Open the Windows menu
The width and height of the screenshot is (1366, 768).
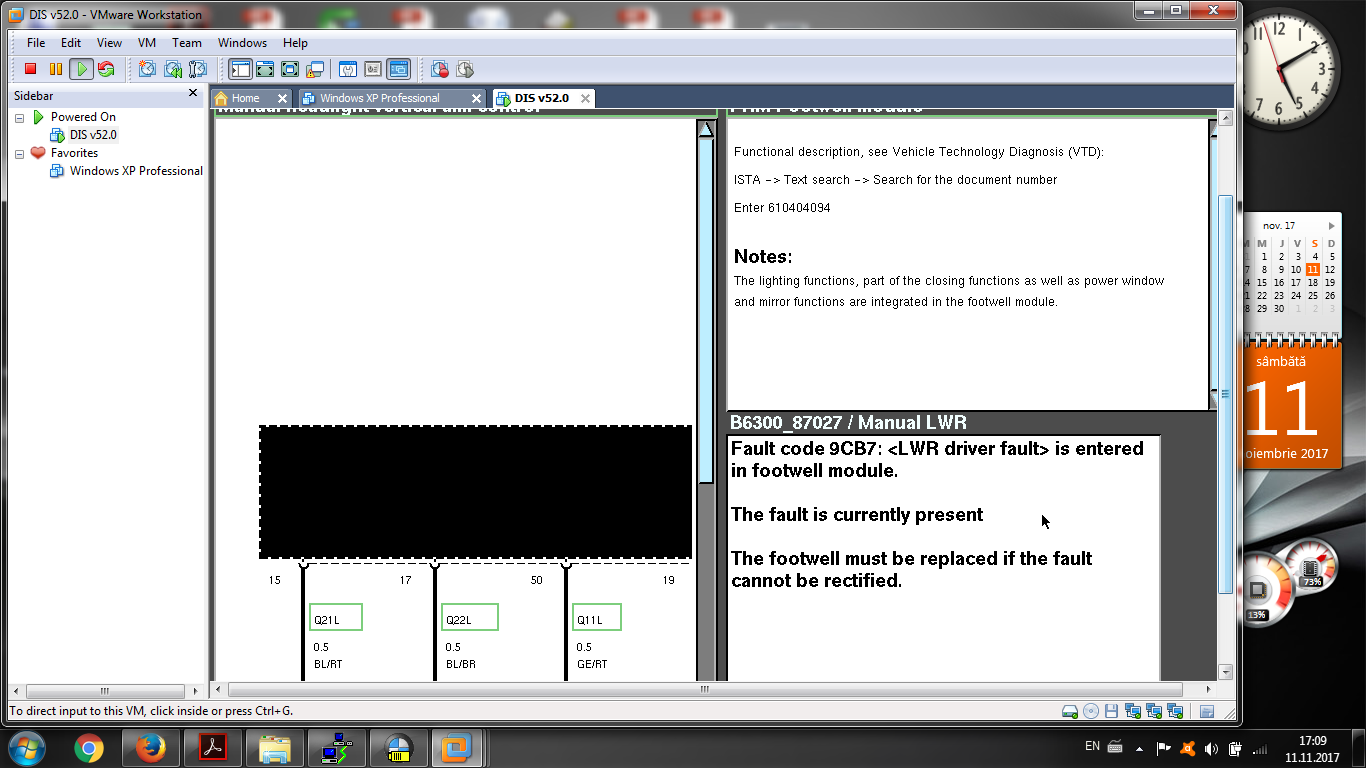242,43
